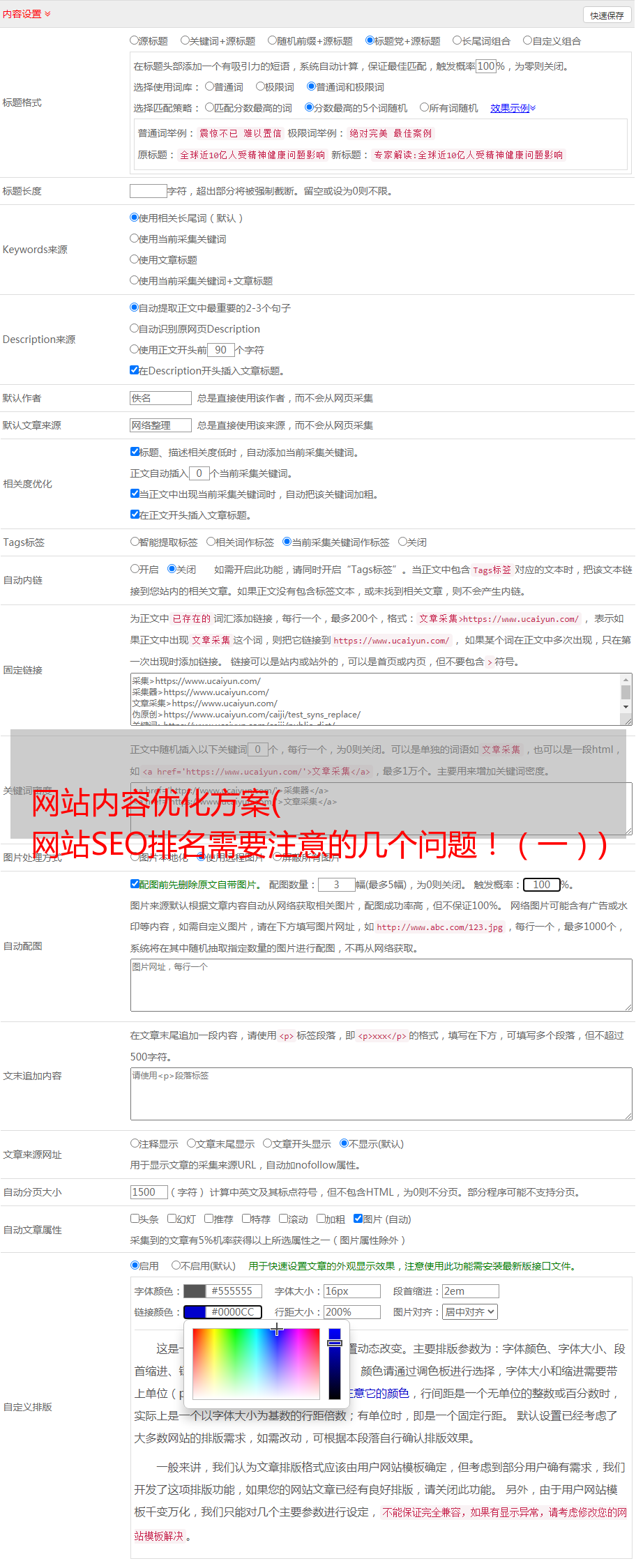636x1568 pixels.
Task: Click the 默认文章来源 input field
Action: (160, 425)
